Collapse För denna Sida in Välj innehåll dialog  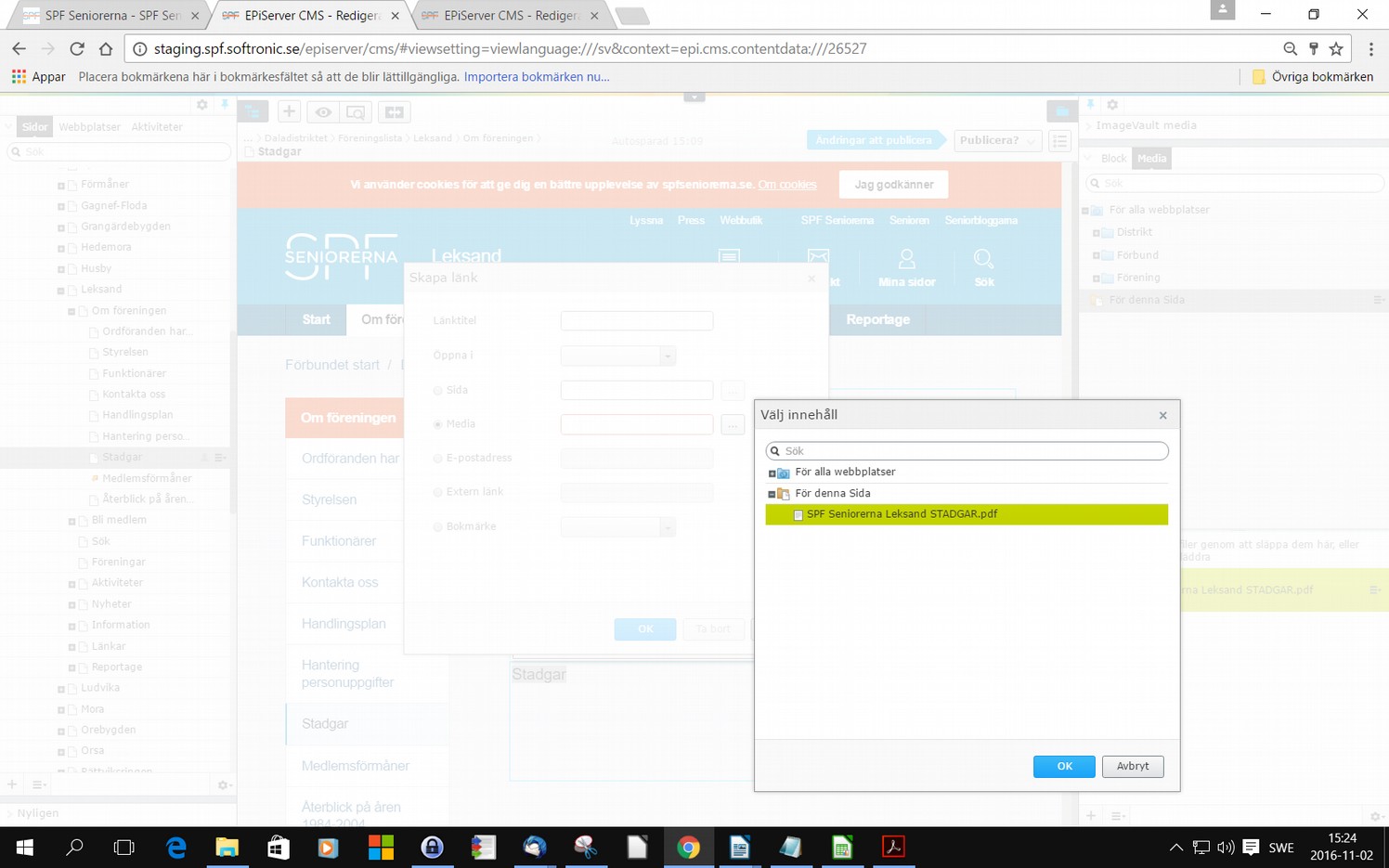772,494
